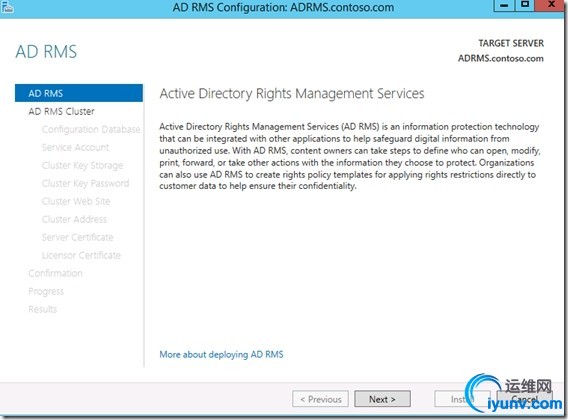
Task: Select the Licensor Certificate step
Action: (81, 255)
